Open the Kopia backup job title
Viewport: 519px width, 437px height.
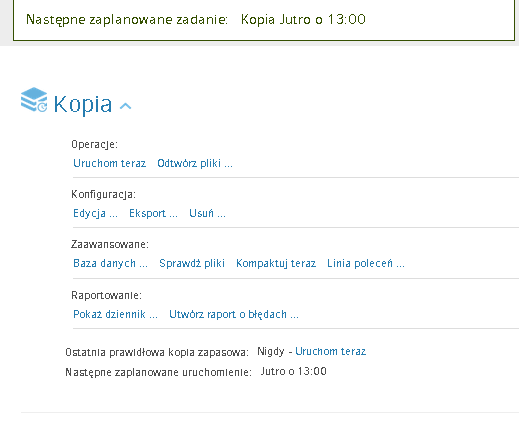83,104
